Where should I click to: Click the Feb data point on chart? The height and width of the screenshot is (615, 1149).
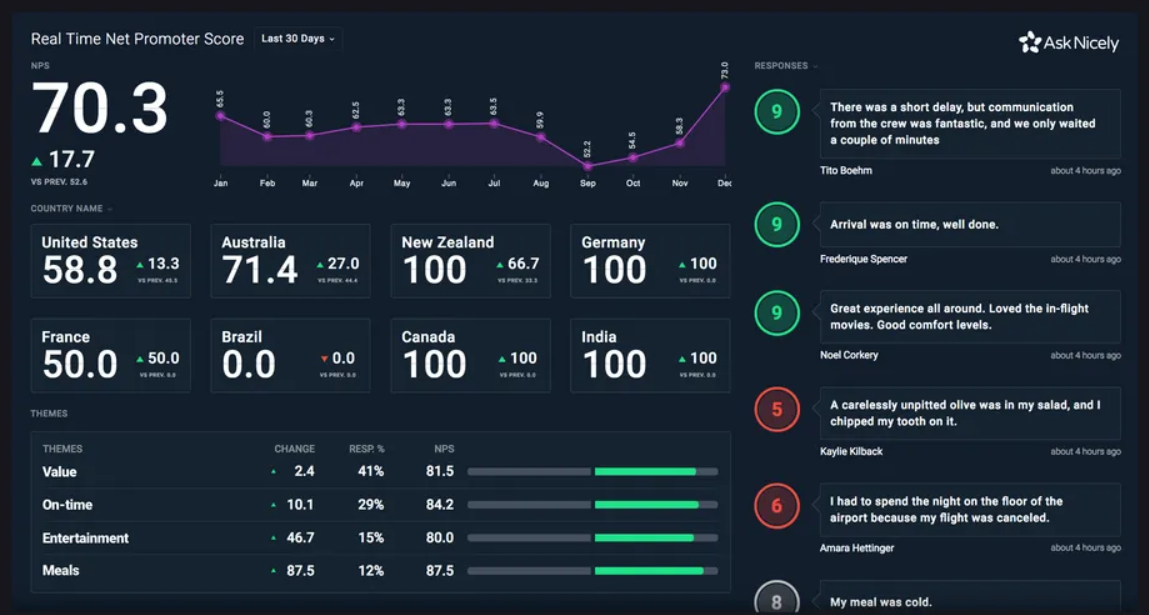(267, 136)
